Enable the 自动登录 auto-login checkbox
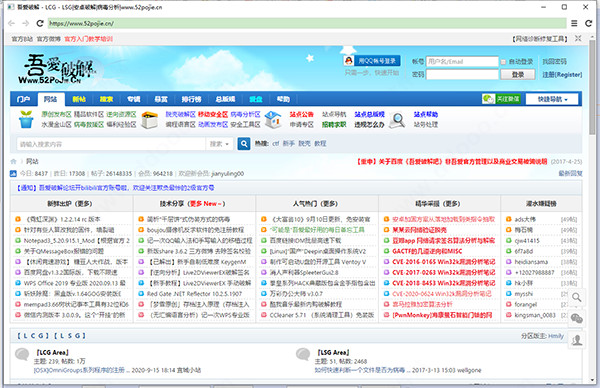The image size is (600, 388). pos(504,62)
